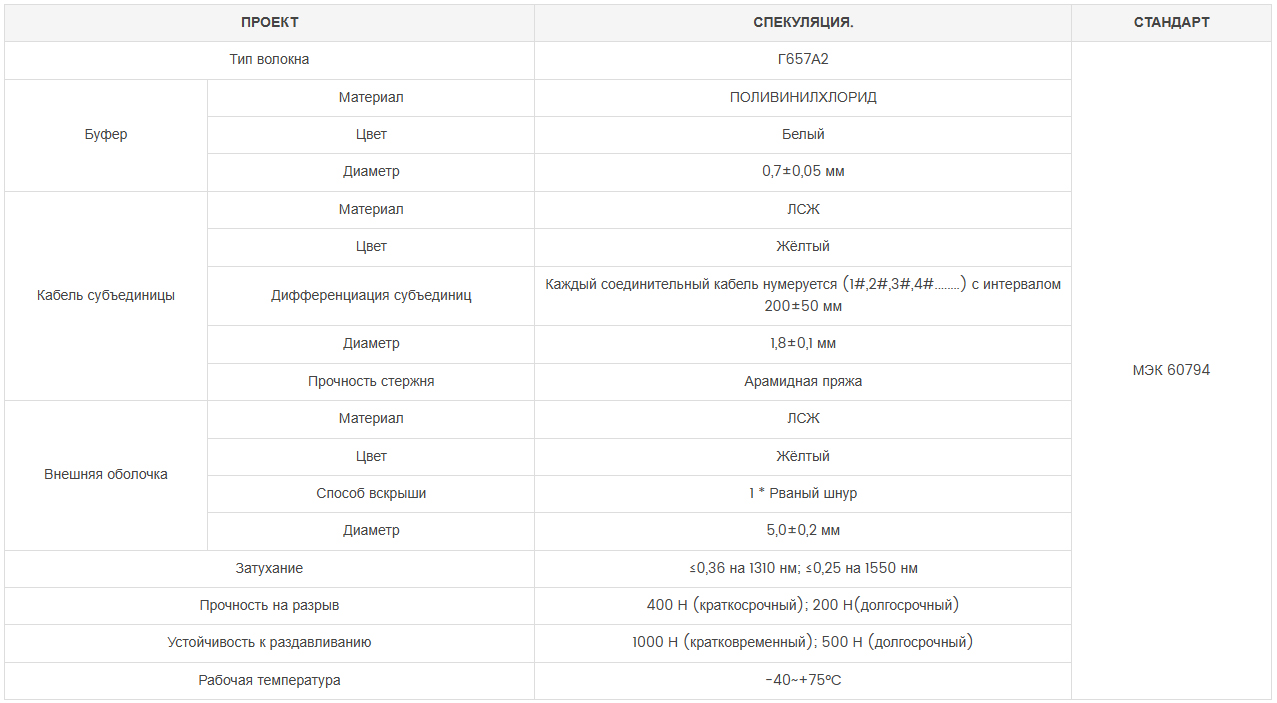This screenshot has width=1277, height=703.
Task: Click the Арамидная пряжа cell
Action: 803,381
